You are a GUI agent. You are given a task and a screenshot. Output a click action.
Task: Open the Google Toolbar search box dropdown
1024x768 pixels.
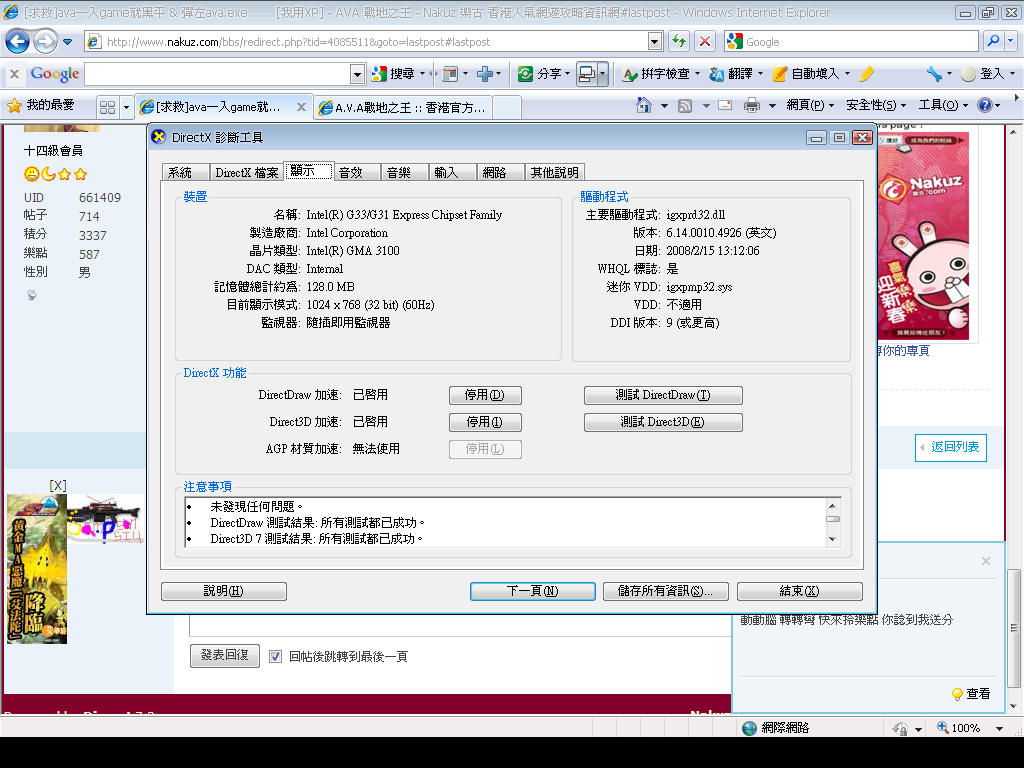(357, 74)
